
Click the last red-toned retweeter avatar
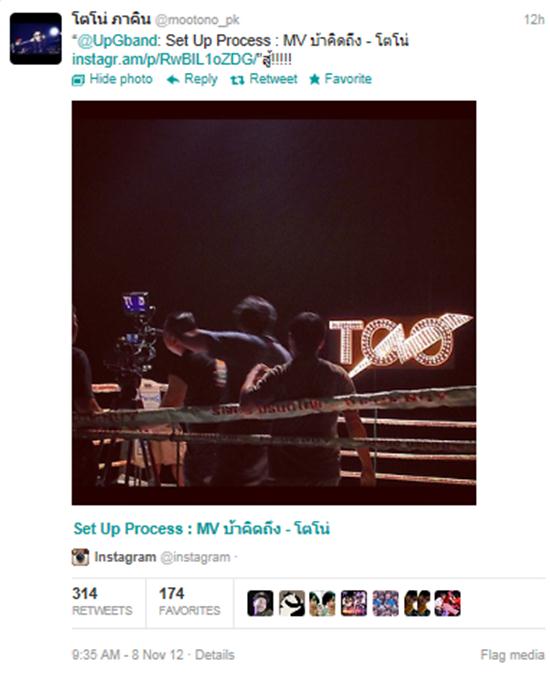point(448,603)
